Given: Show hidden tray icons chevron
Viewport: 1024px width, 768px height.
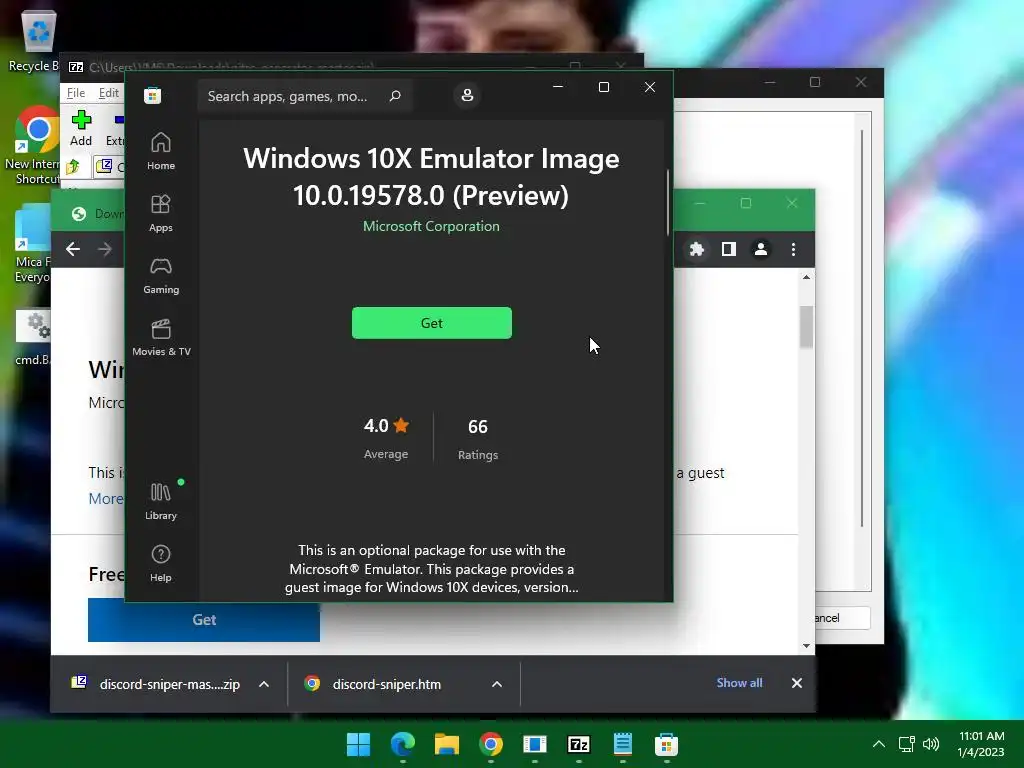Looking at the screenshot, I should pyautogui.click(x=879, y=744).
